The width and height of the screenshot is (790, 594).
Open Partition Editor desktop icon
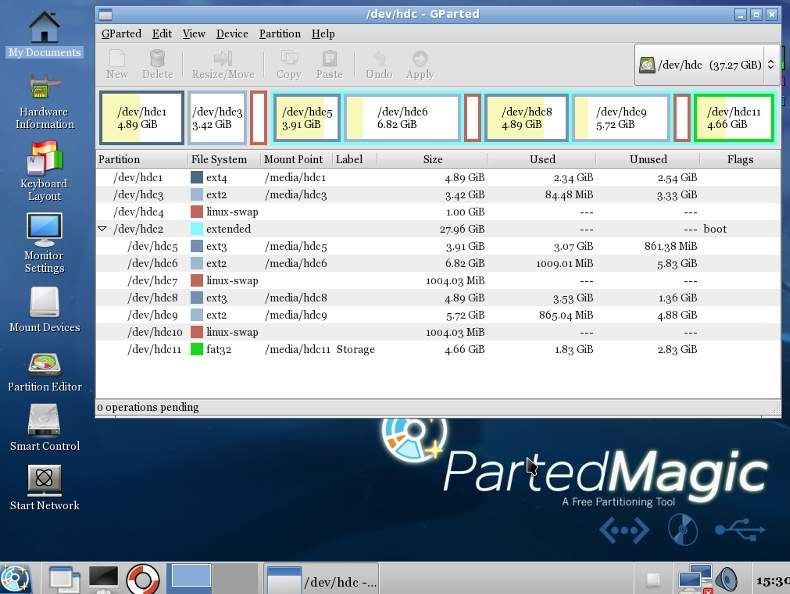(x=44, y=372)
